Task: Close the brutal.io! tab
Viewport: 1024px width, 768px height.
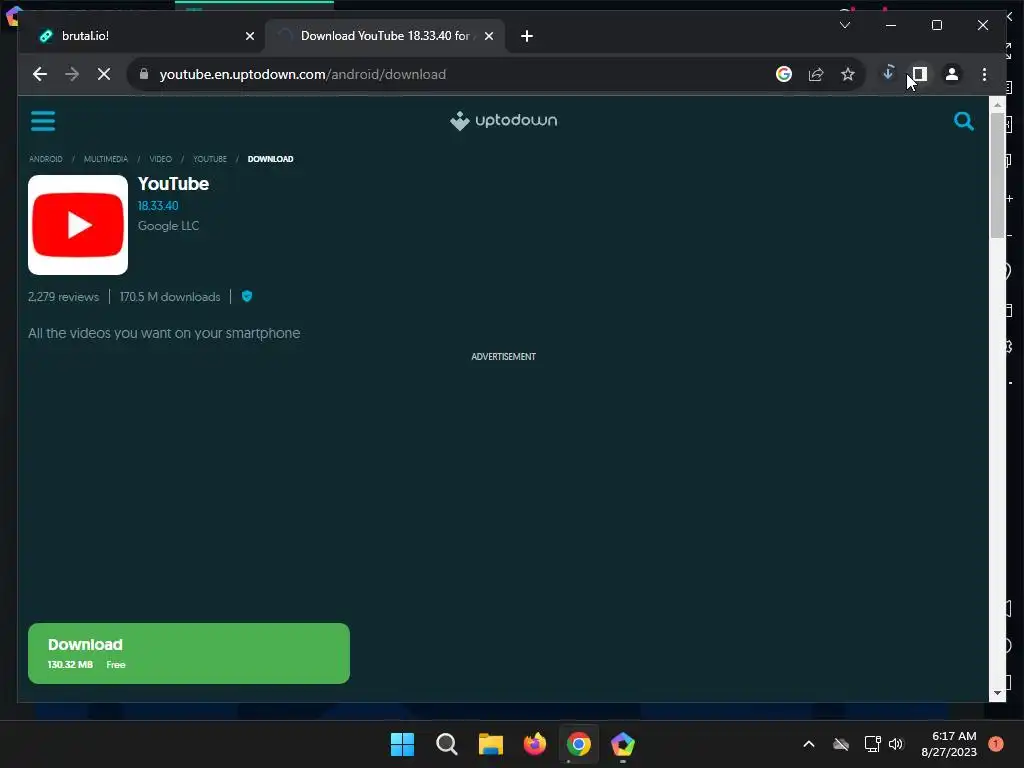Action: [x=249, y=36]
